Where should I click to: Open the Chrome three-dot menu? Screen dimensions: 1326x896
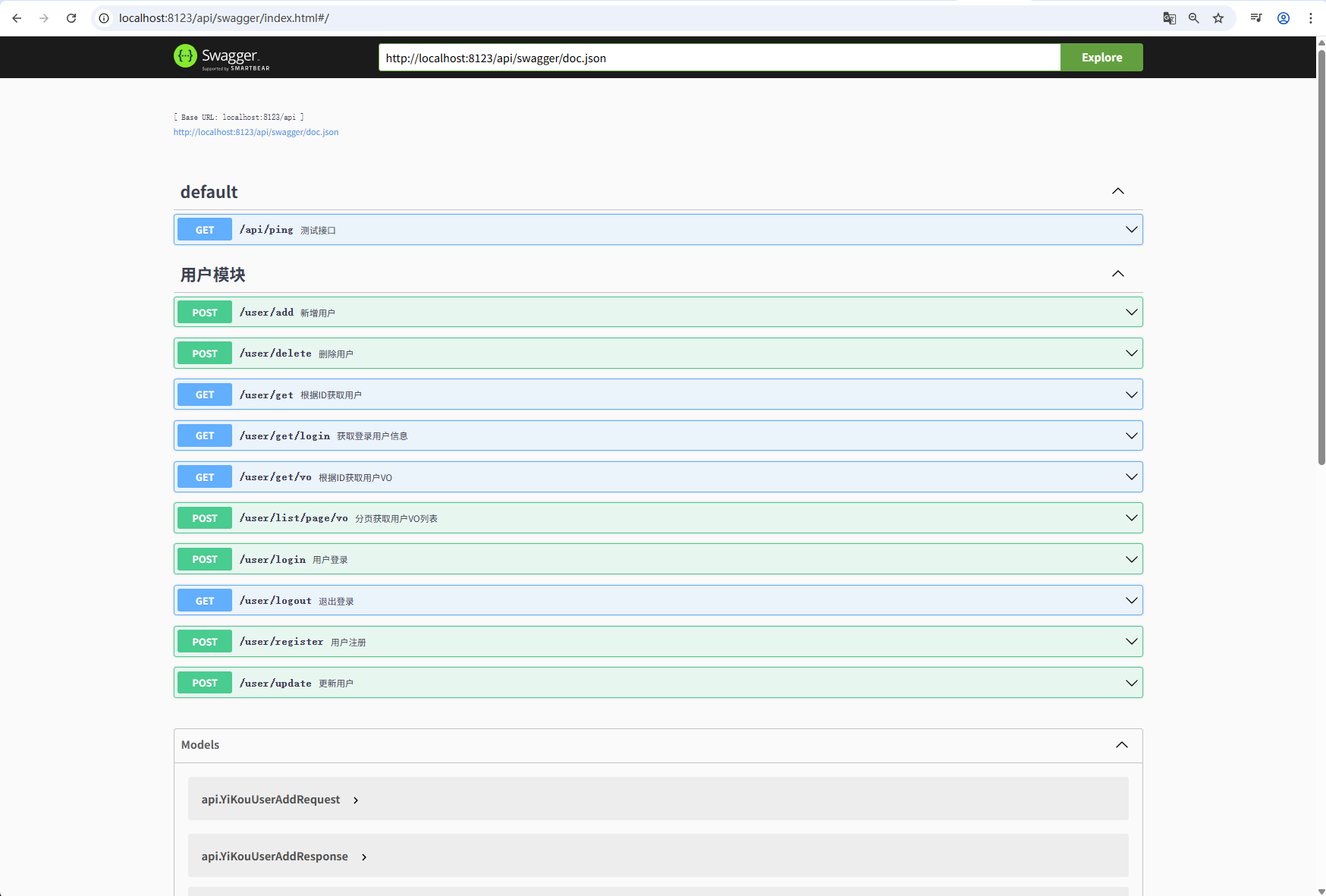point(1311,18)
